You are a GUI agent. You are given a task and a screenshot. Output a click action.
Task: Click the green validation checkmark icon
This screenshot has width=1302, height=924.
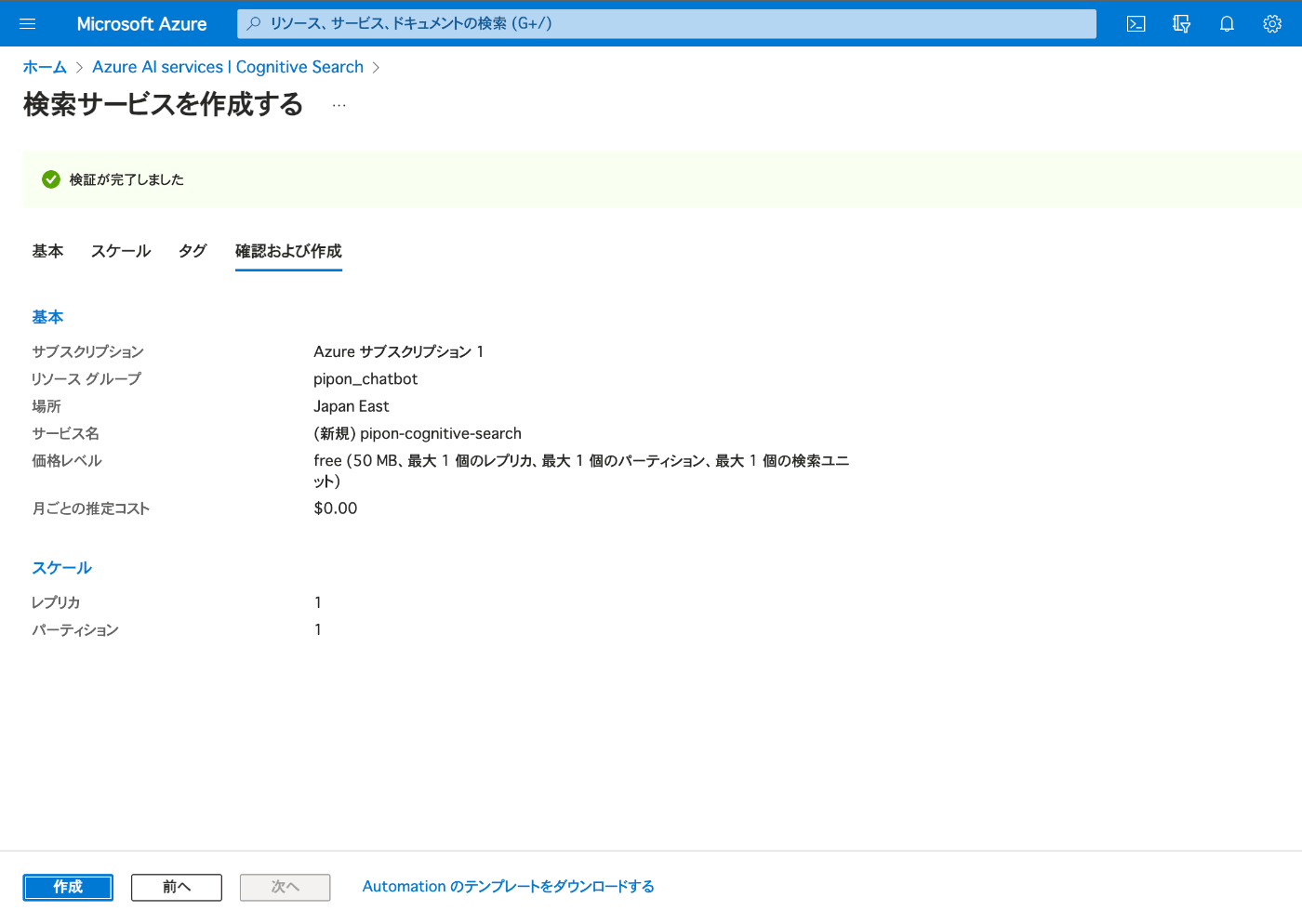click(51, 179)
